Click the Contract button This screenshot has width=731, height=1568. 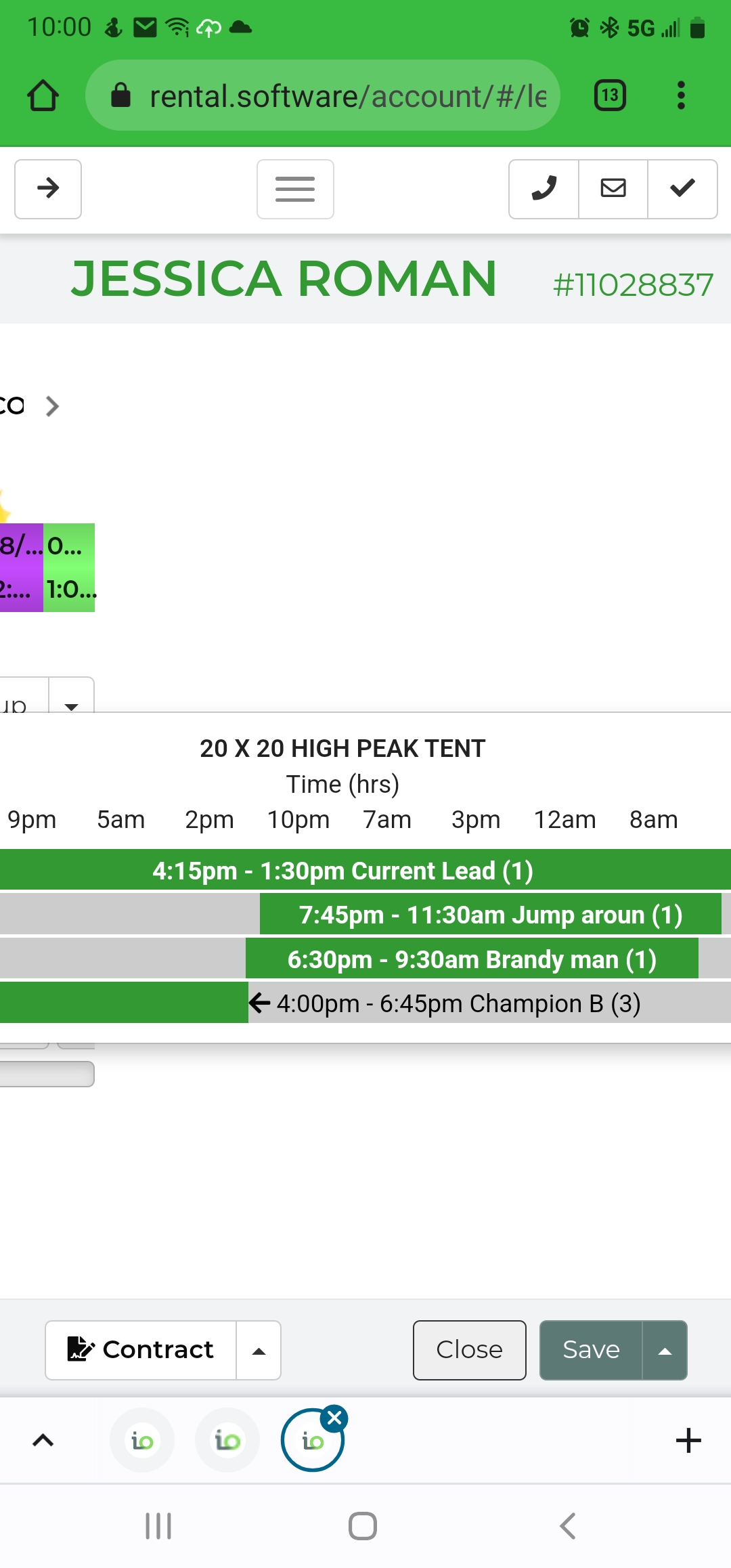point(141,1350)
